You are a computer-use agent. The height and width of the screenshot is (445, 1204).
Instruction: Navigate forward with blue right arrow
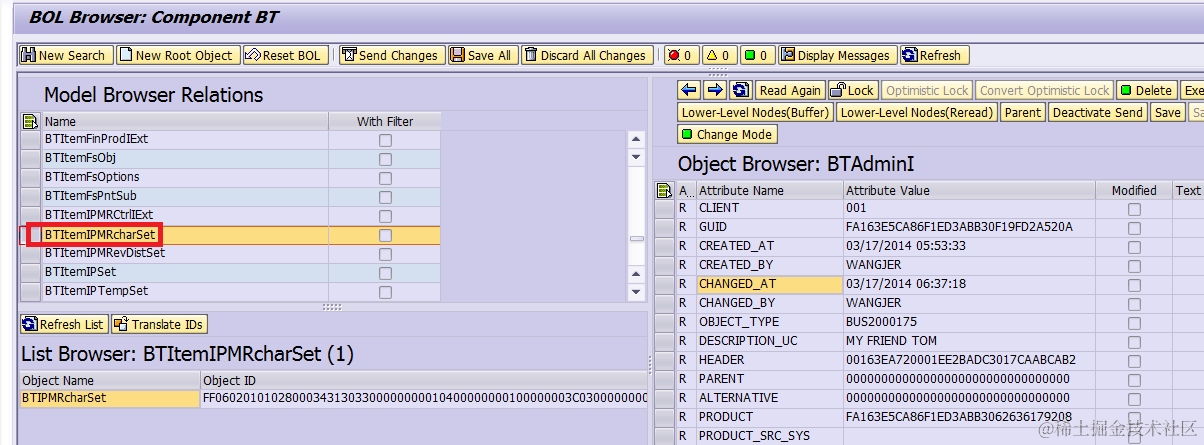pyautogui.click(x=715, y=90)
